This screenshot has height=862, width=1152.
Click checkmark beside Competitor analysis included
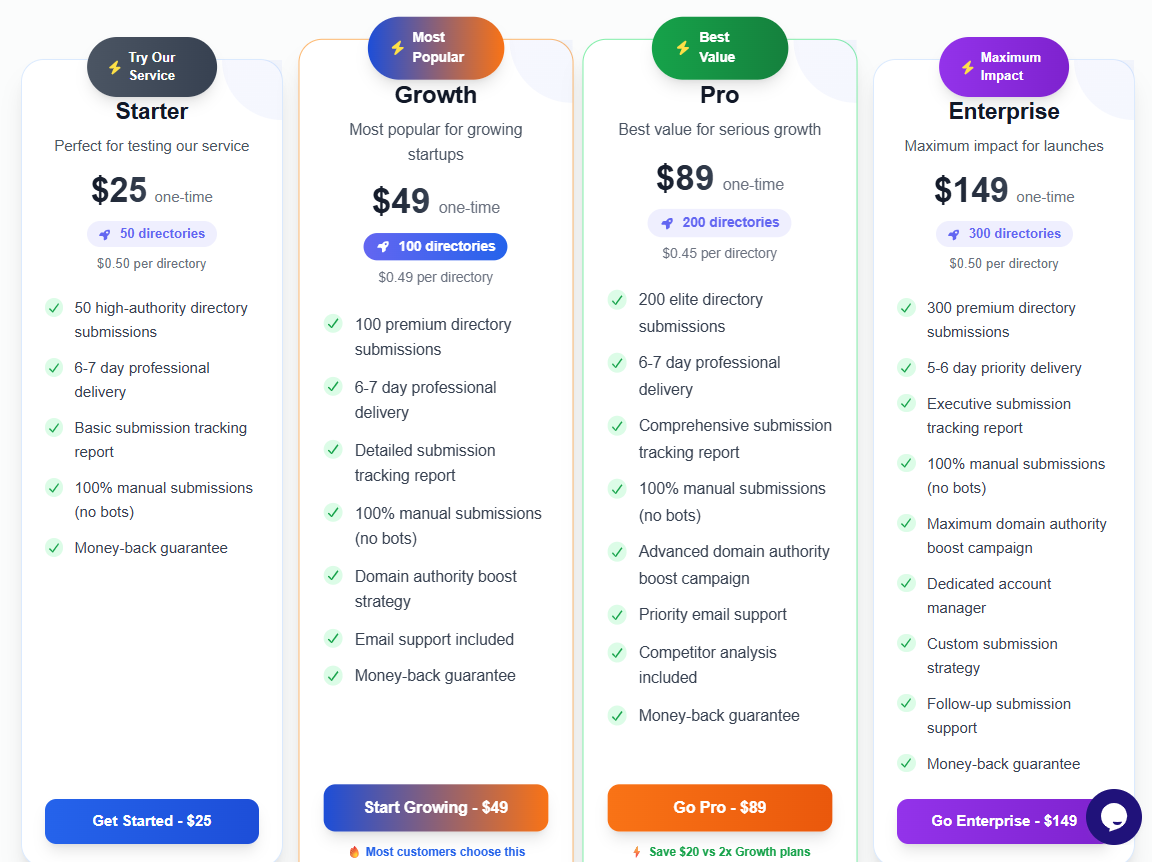coord(617,653)
